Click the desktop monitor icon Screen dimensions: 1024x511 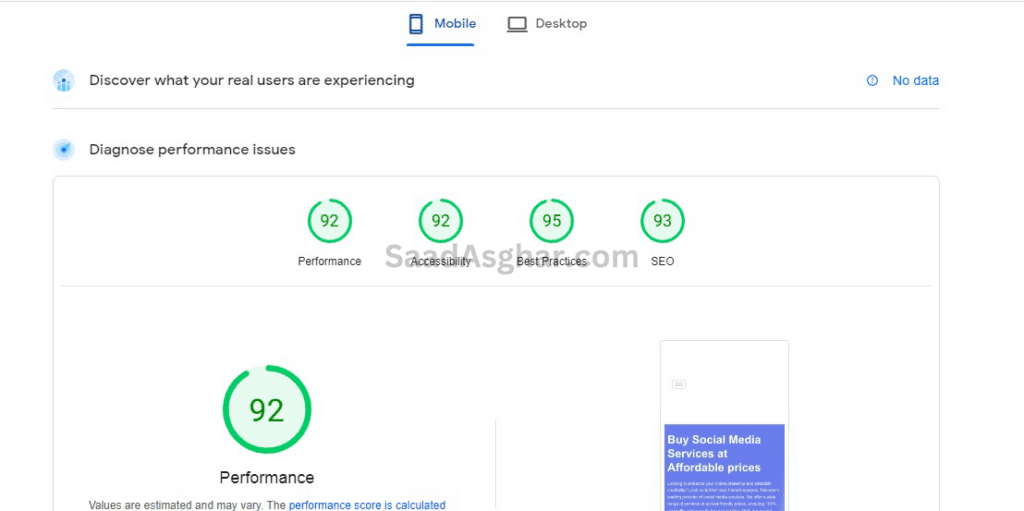pyautogui.click(x=517, y=24)
